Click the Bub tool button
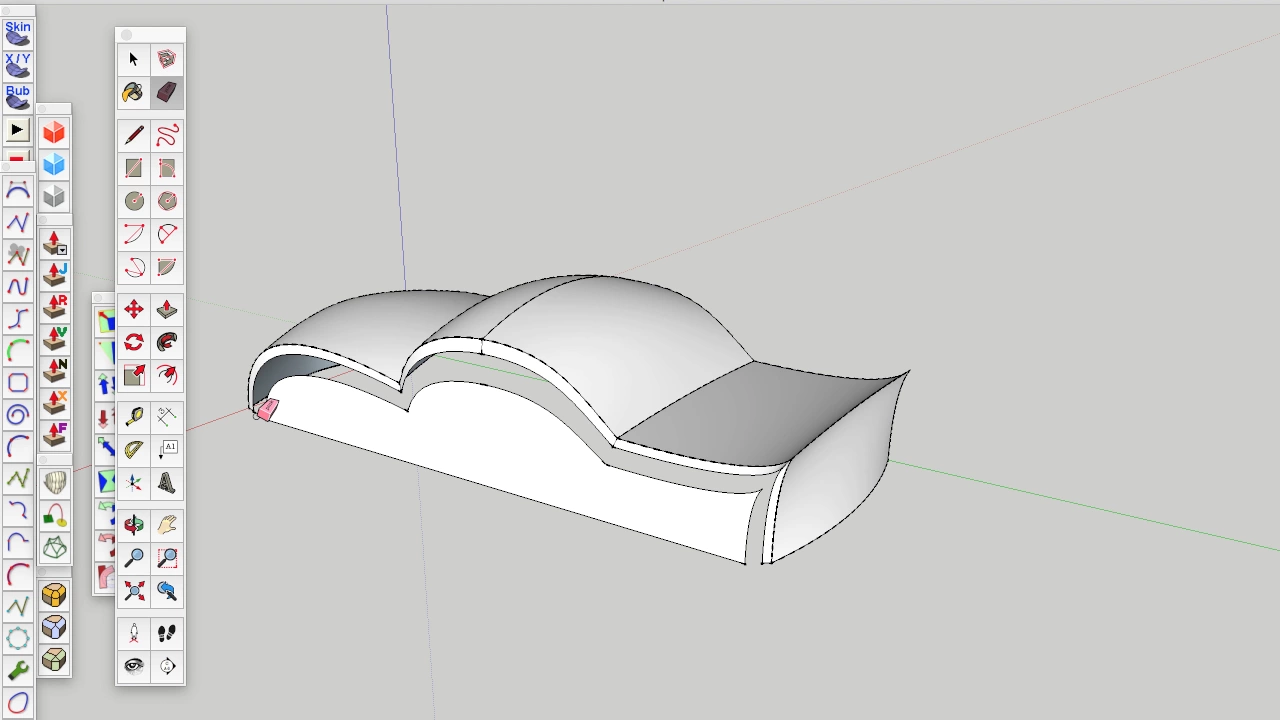Screen dimensions: 1280x720 (18, 97)
